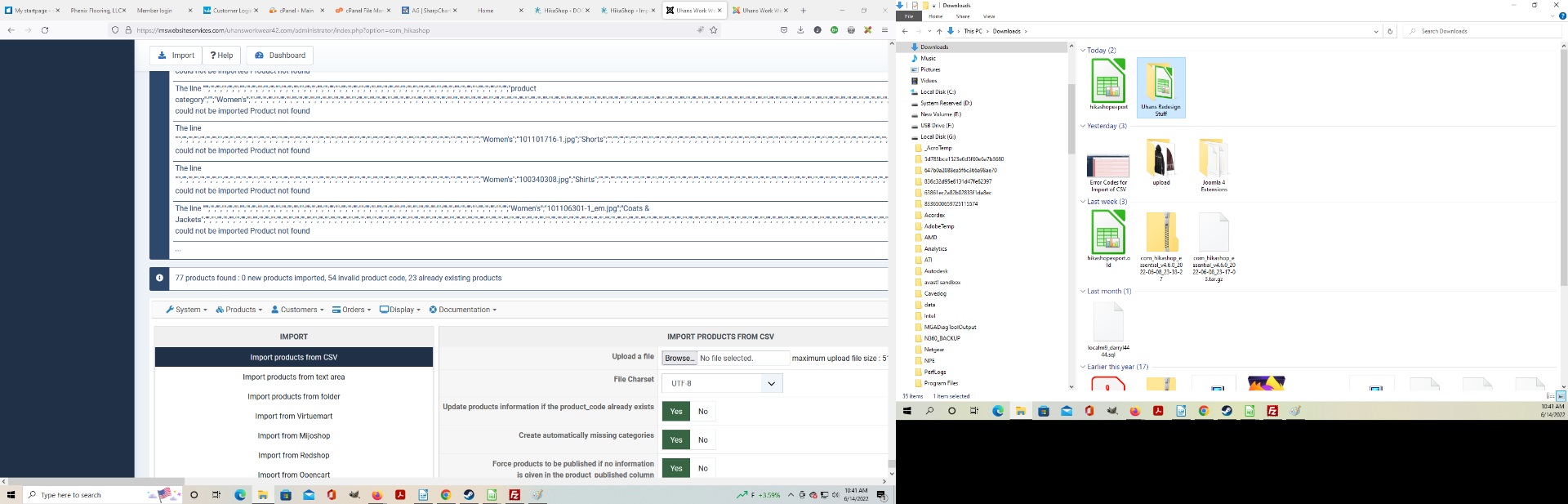
Task: Open FileZilla on left taskbar
Action: tap(514, 495)
